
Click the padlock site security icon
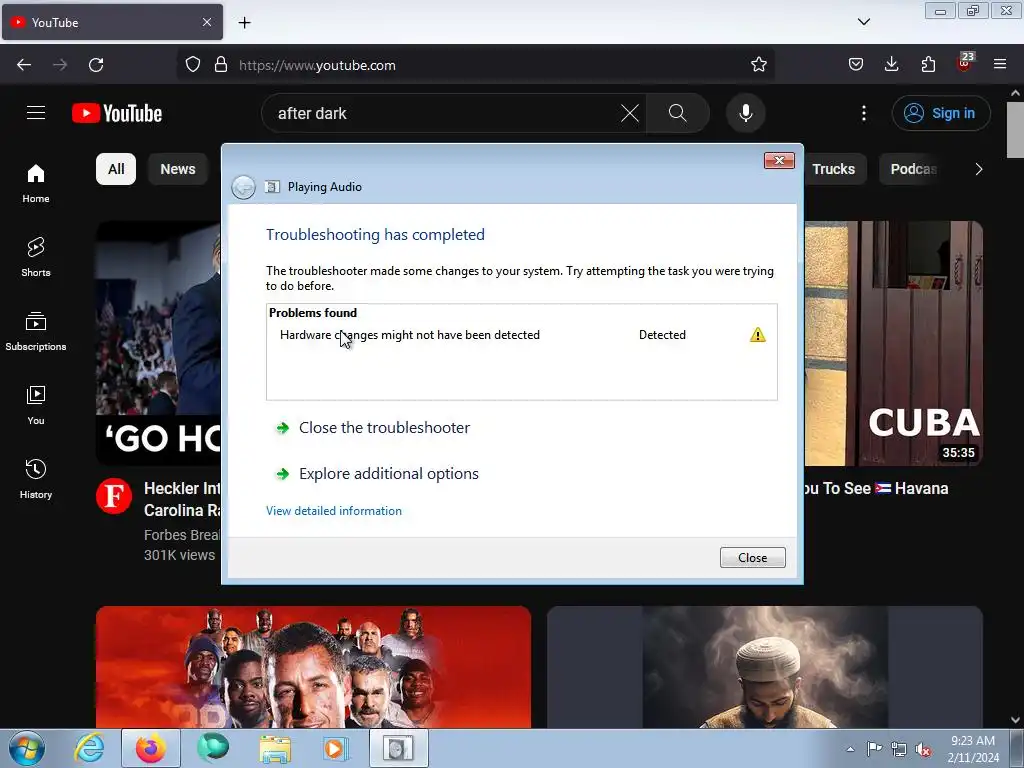pyautogui.click(x=221, y=65)
